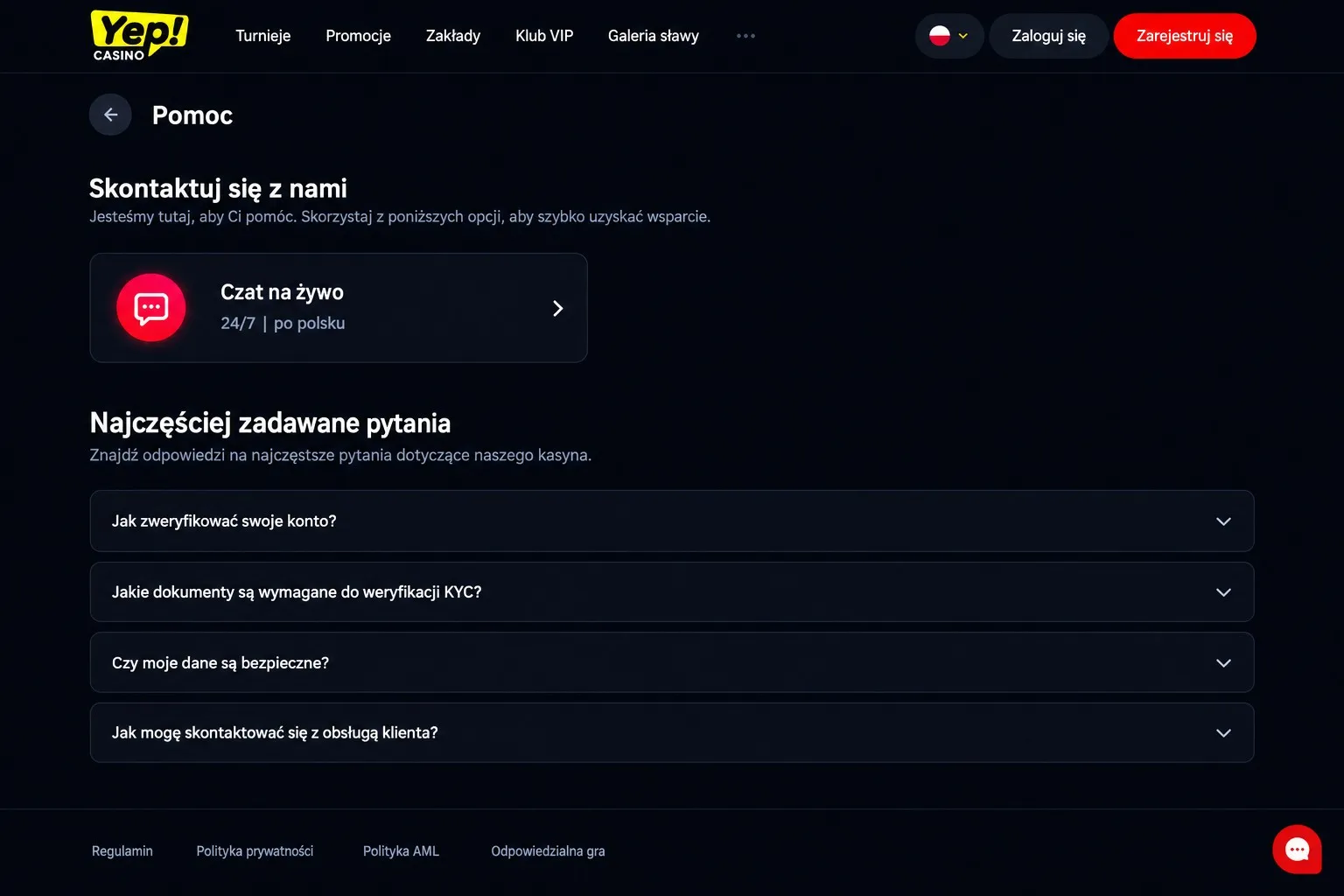Open the three-dots more menu in navigation
This screenshot has width=1344, height=896.
[x=745, y=36]
